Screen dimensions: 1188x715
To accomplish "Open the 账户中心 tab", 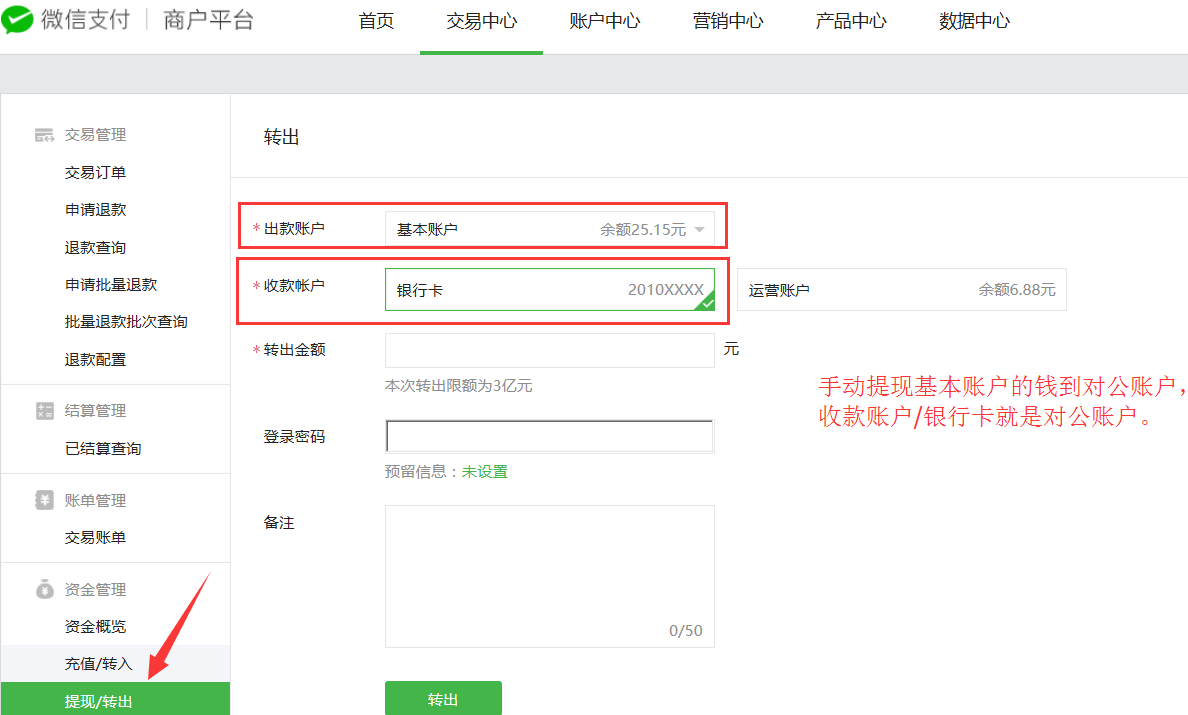I will (x=605, y=21).
